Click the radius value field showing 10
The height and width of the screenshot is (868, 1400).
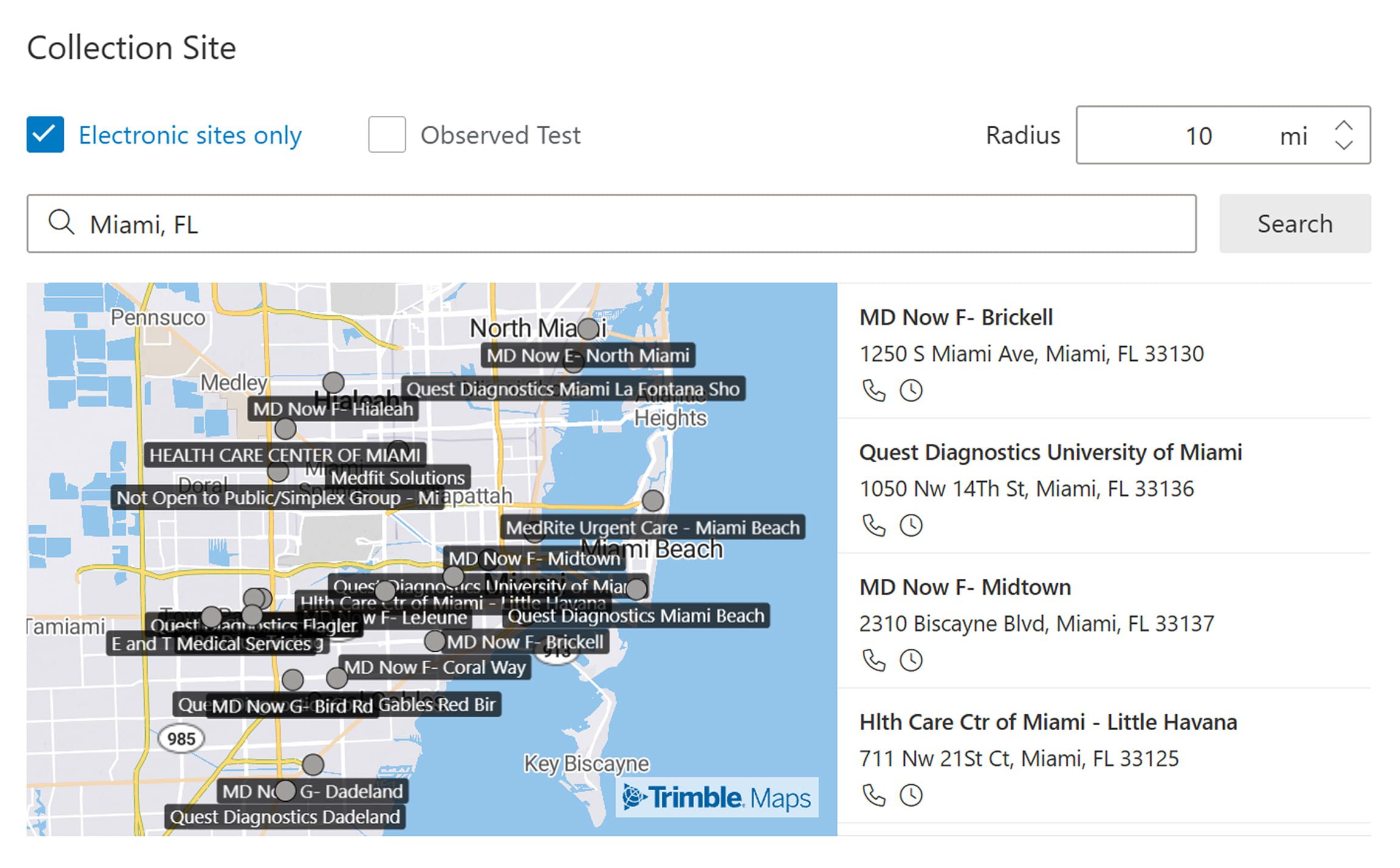pyautogui.click(x=1198, y=135)
